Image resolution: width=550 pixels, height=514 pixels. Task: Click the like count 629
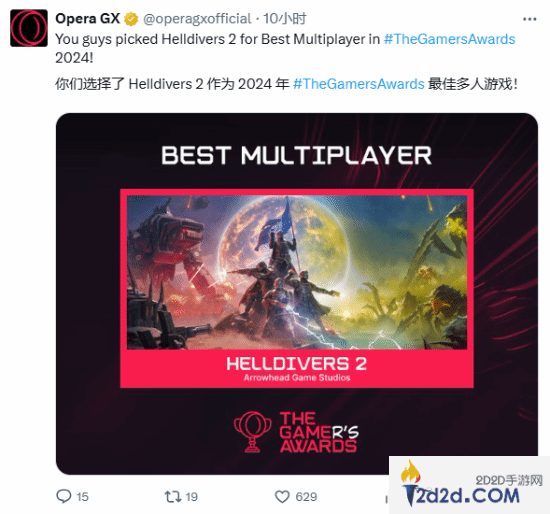pos(306,497)
